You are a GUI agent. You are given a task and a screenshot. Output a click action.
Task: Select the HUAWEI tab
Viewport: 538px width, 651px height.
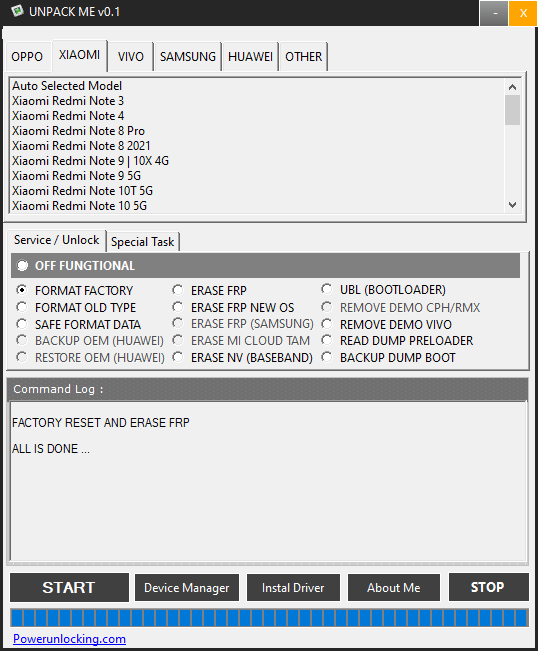coord(250,56)
